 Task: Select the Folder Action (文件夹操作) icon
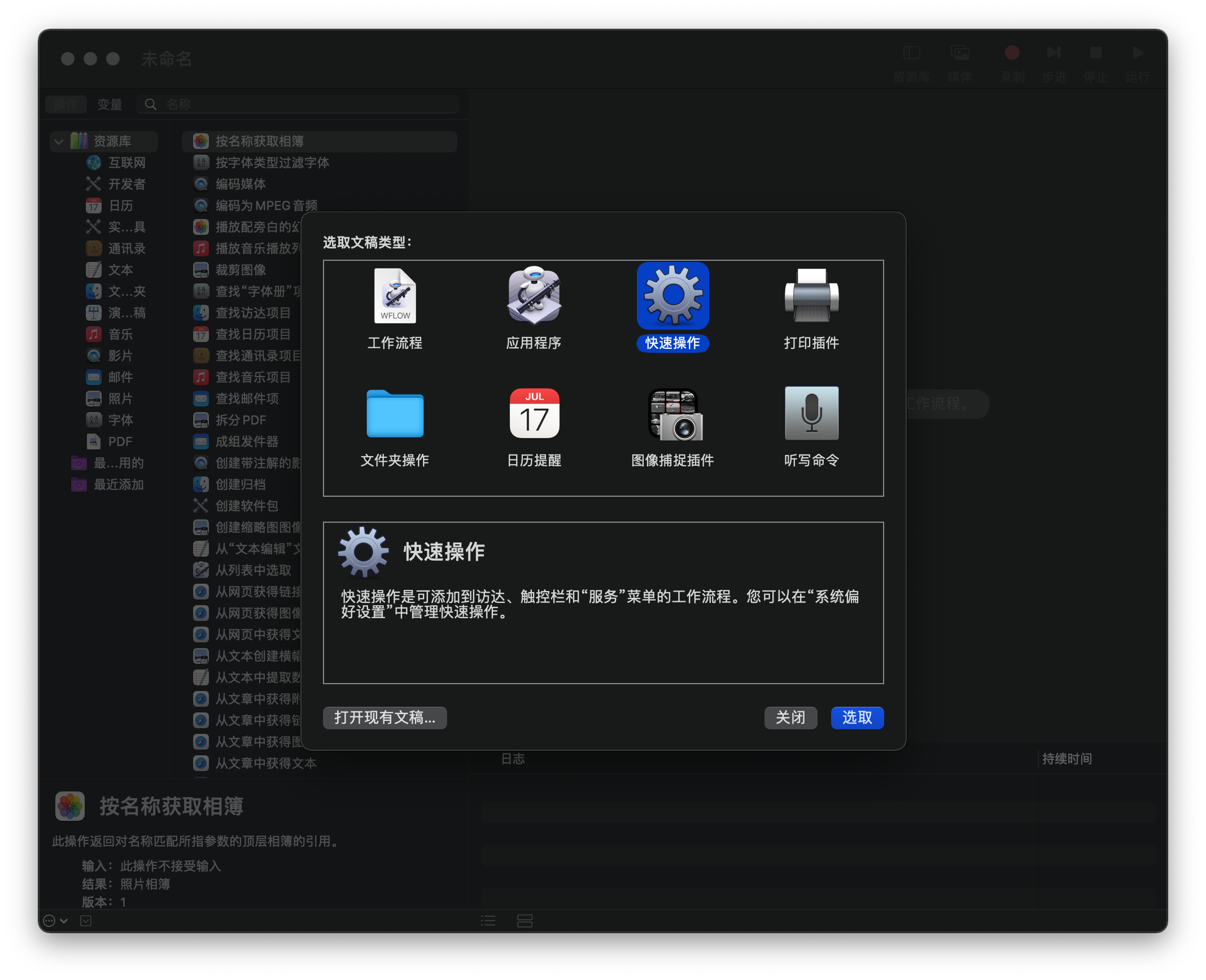[x=395, y=414]
